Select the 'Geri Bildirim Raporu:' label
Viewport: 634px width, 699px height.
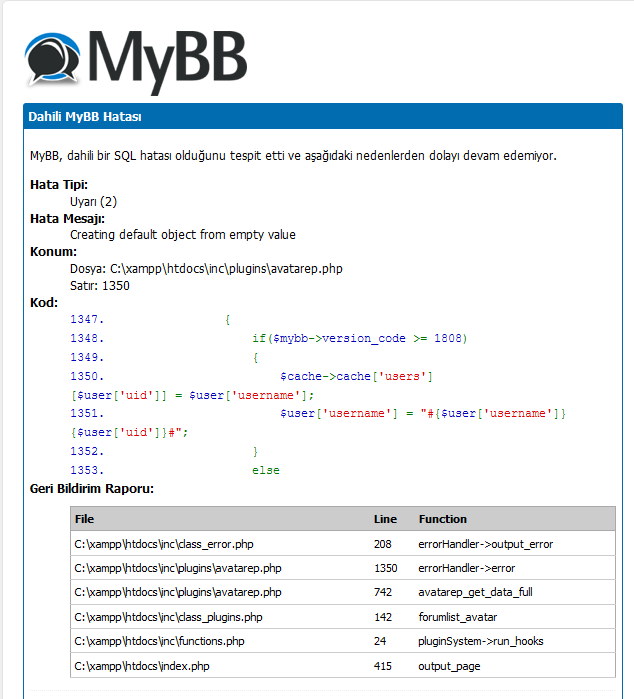[x=92, y=489]
